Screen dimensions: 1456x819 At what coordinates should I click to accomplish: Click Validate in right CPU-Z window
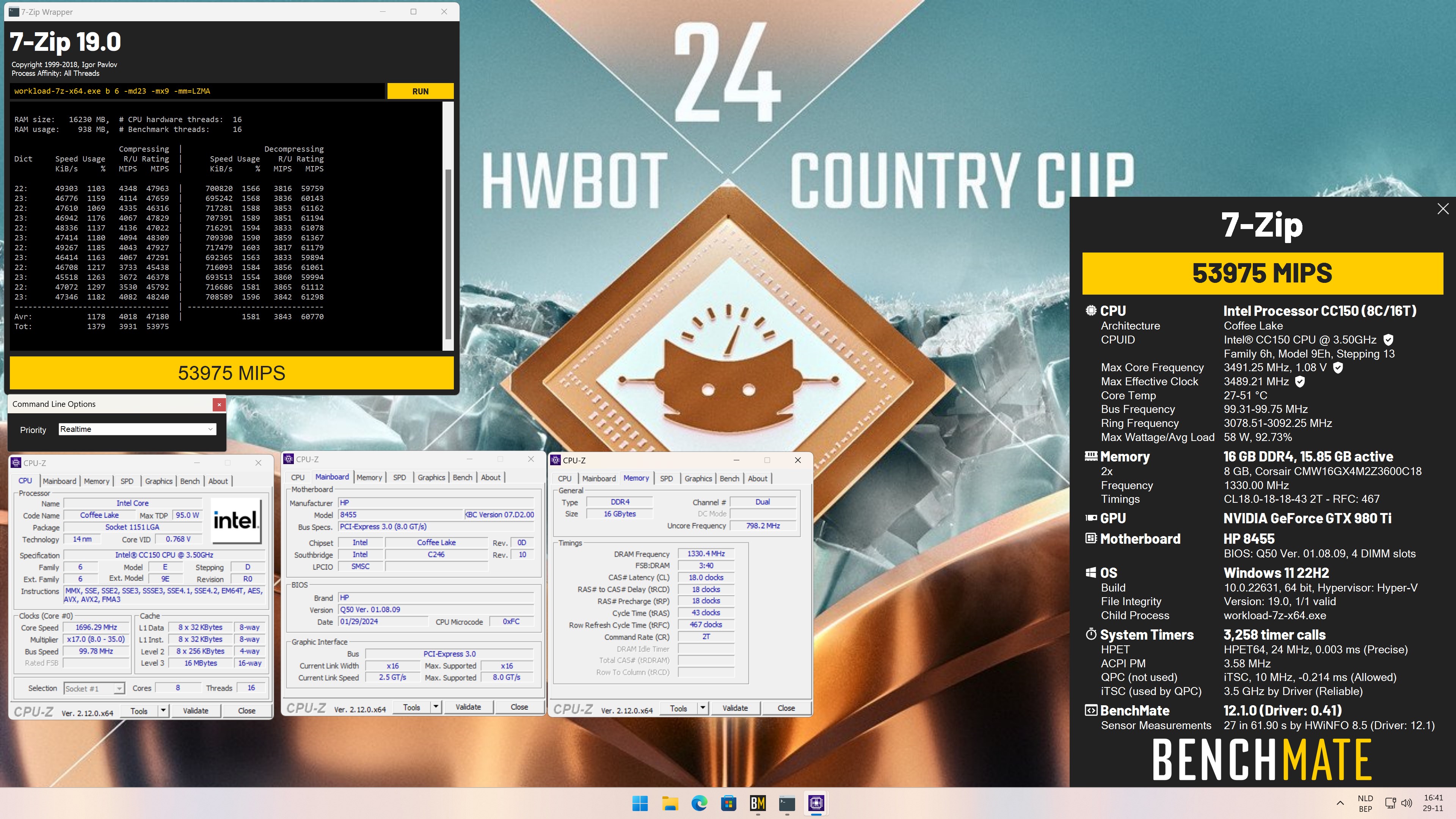point(735,708)
